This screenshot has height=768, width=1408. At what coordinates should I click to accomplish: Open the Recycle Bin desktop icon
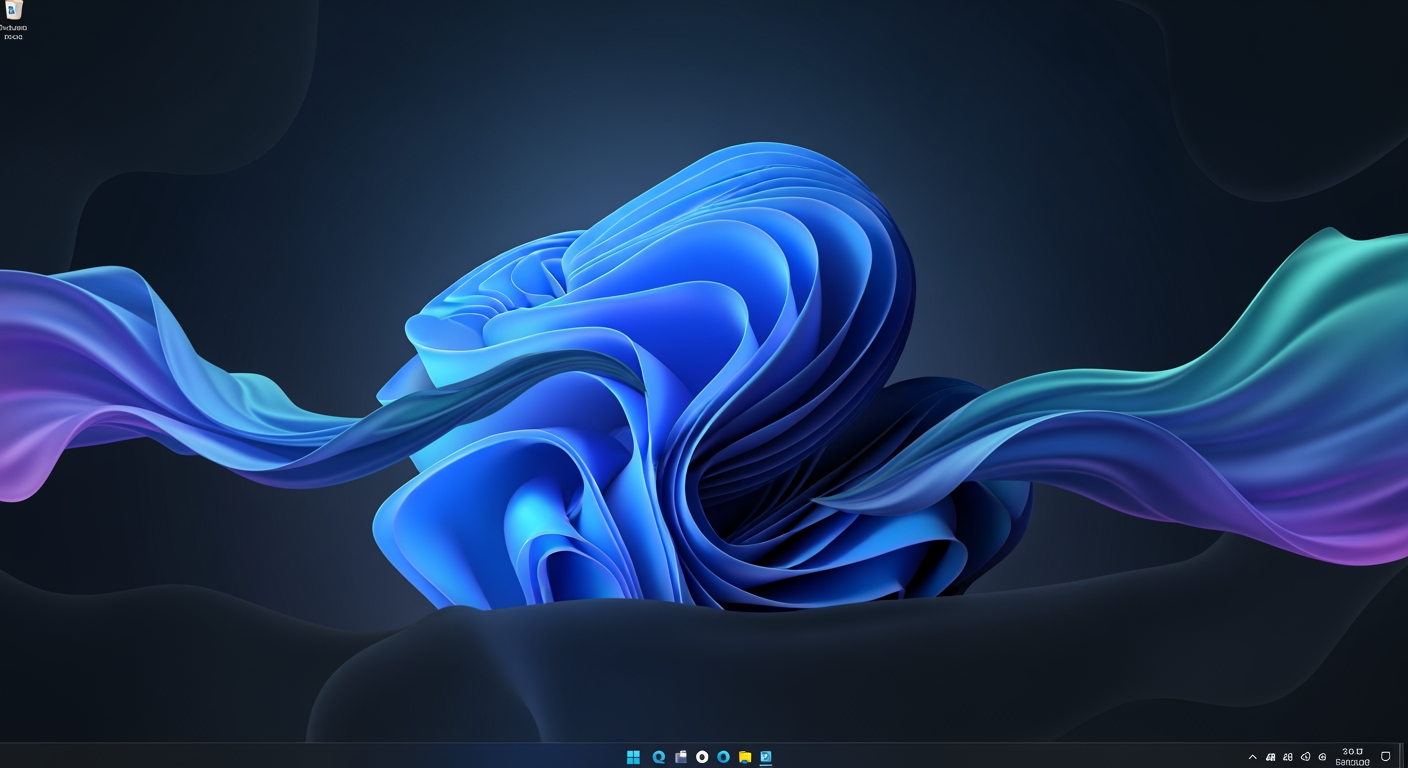13,19
